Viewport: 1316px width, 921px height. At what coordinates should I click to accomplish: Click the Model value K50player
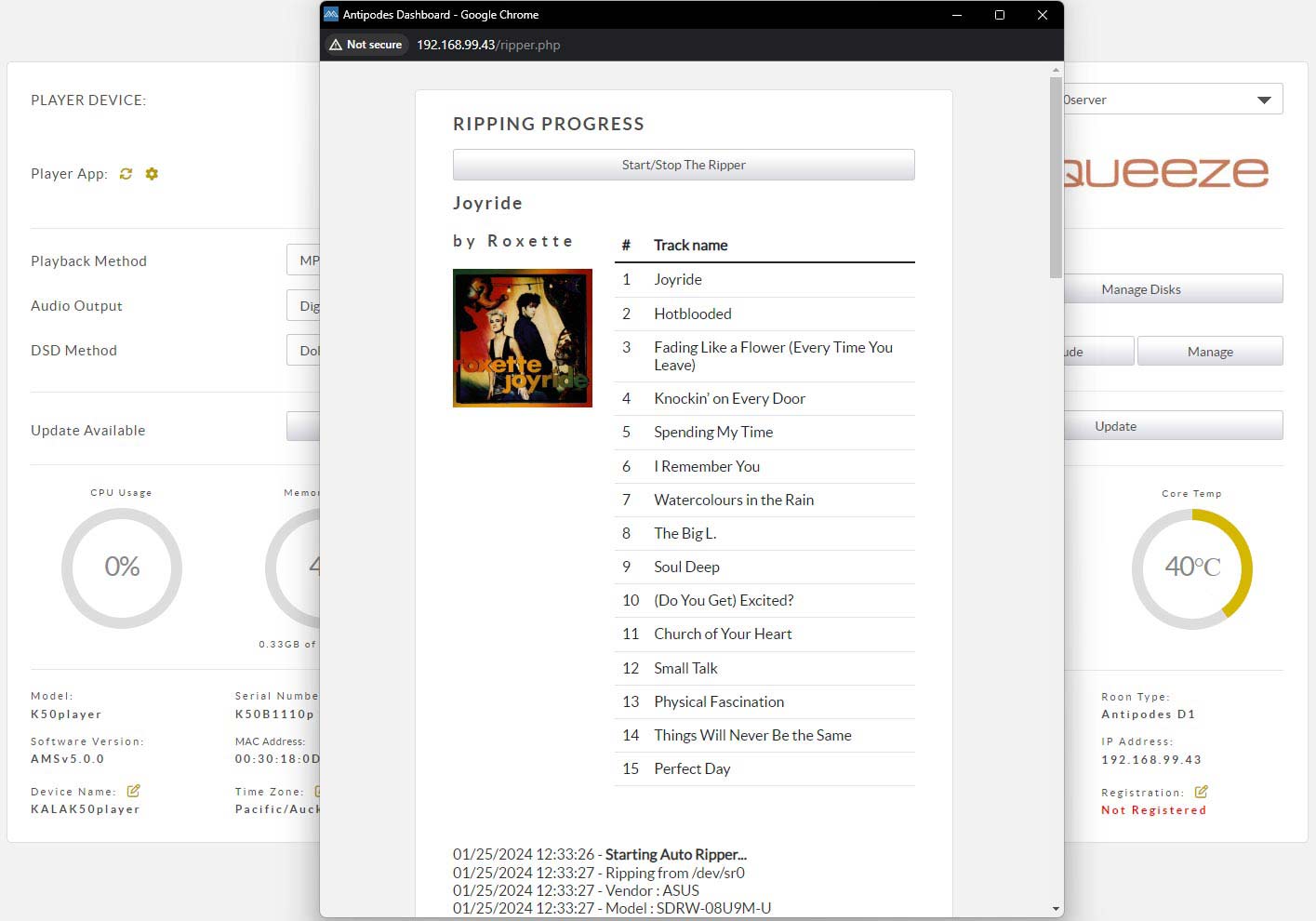66,714
